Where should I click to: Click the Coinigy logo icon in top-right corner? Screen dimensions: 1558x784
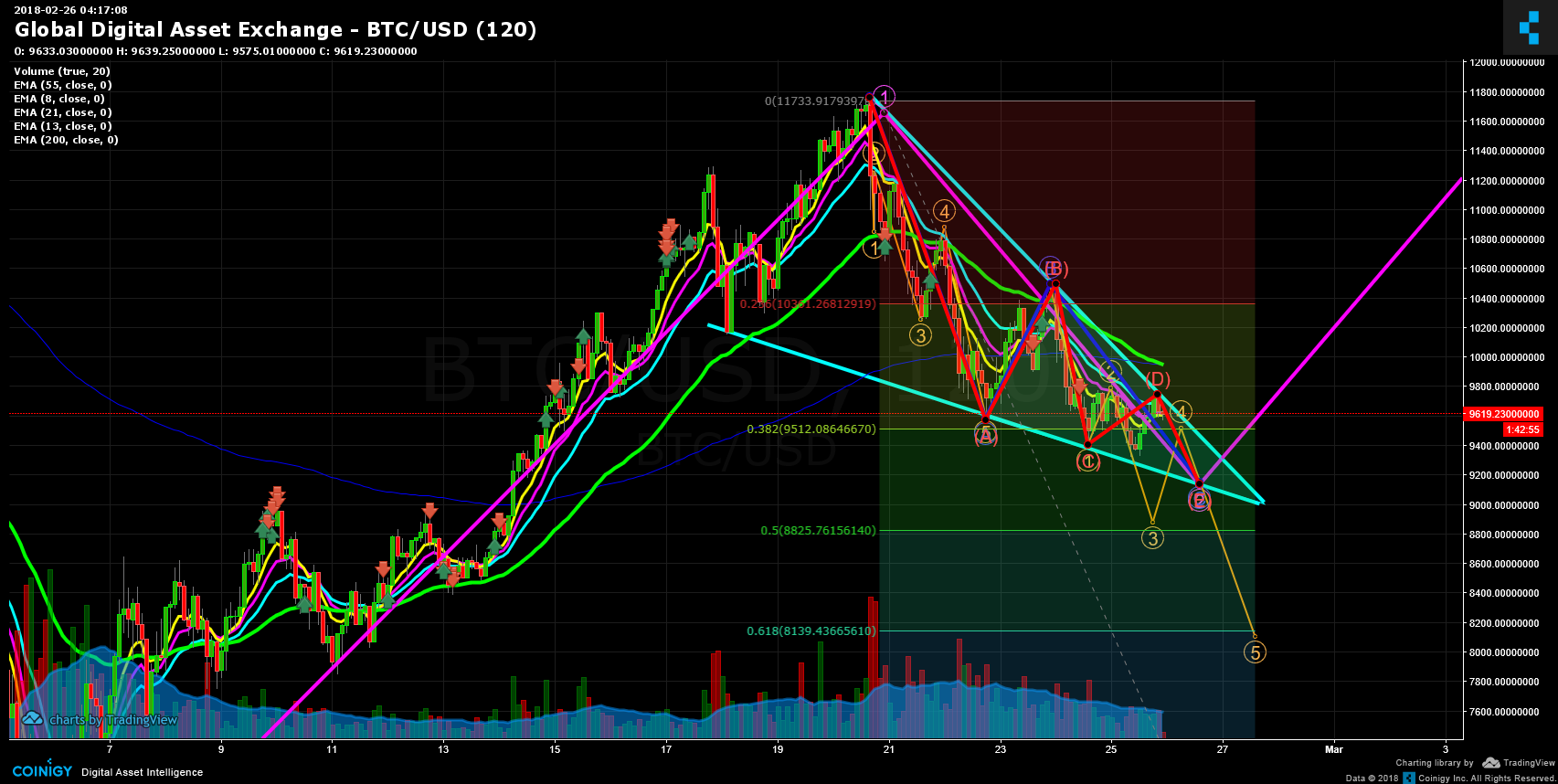(1530, 27)
